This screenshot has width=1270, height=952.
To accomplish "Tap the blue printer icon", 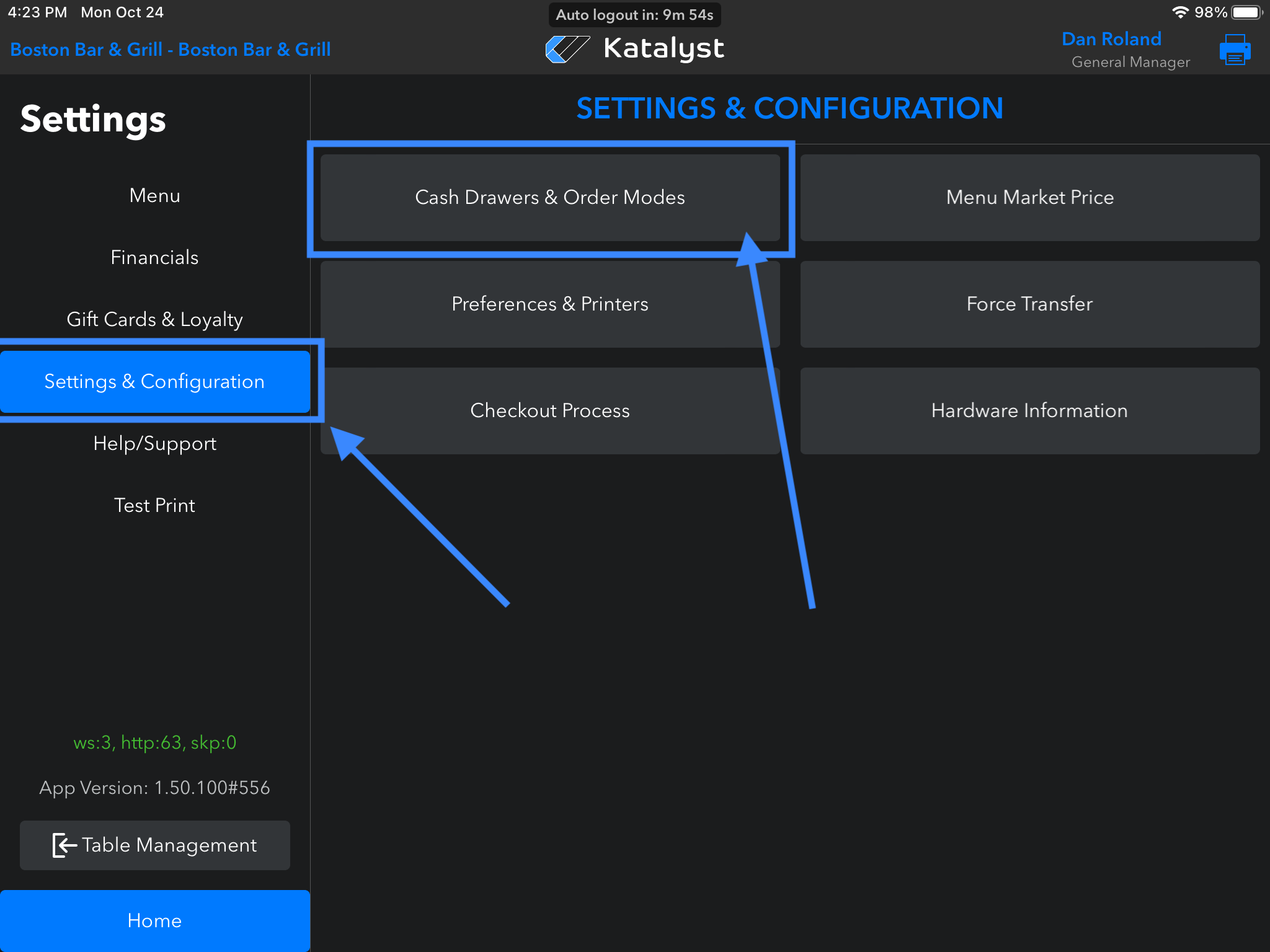I will [x=1235, y=50].
